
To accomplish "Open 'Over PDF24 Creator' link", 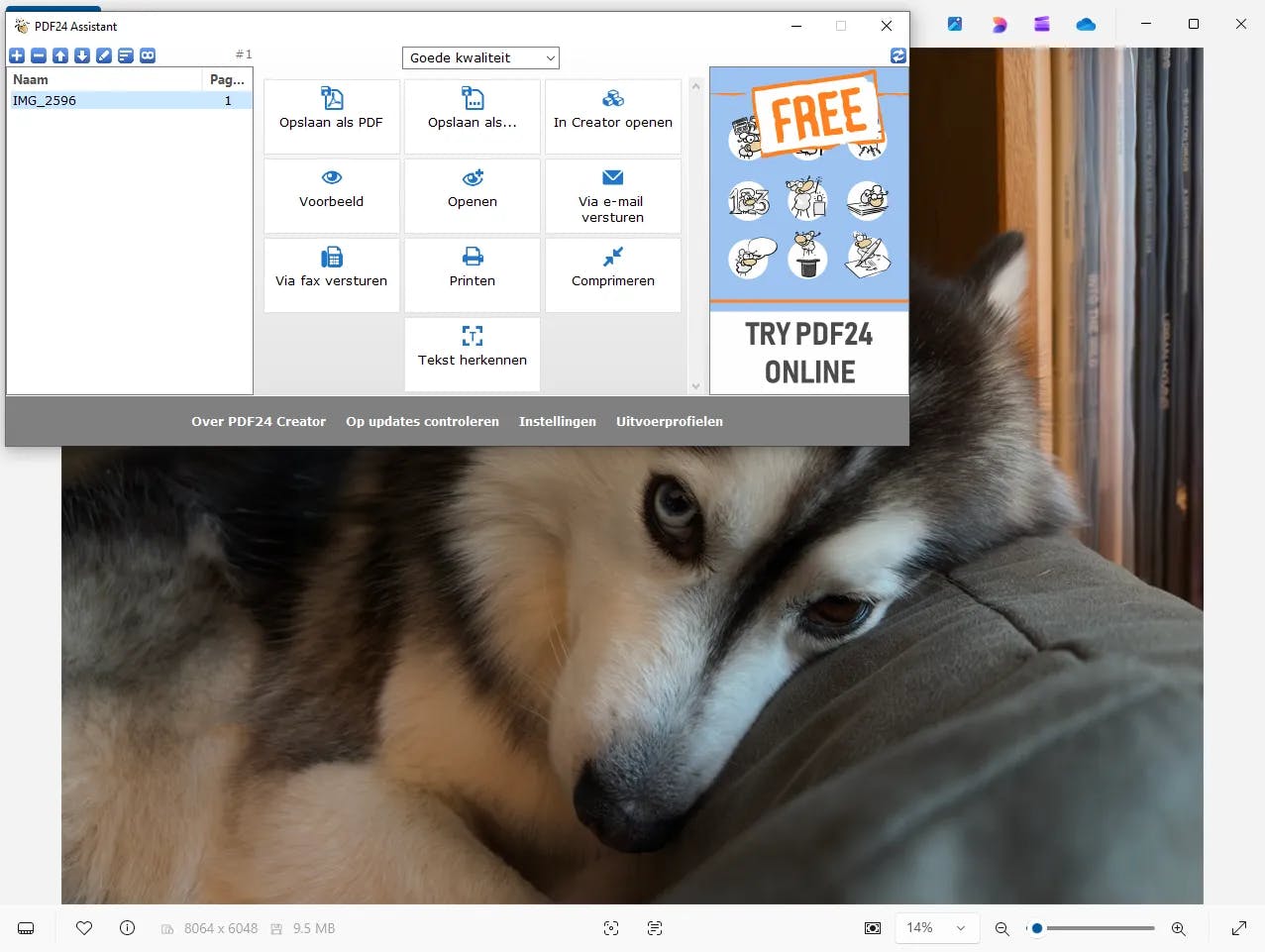I will (259, 421).
